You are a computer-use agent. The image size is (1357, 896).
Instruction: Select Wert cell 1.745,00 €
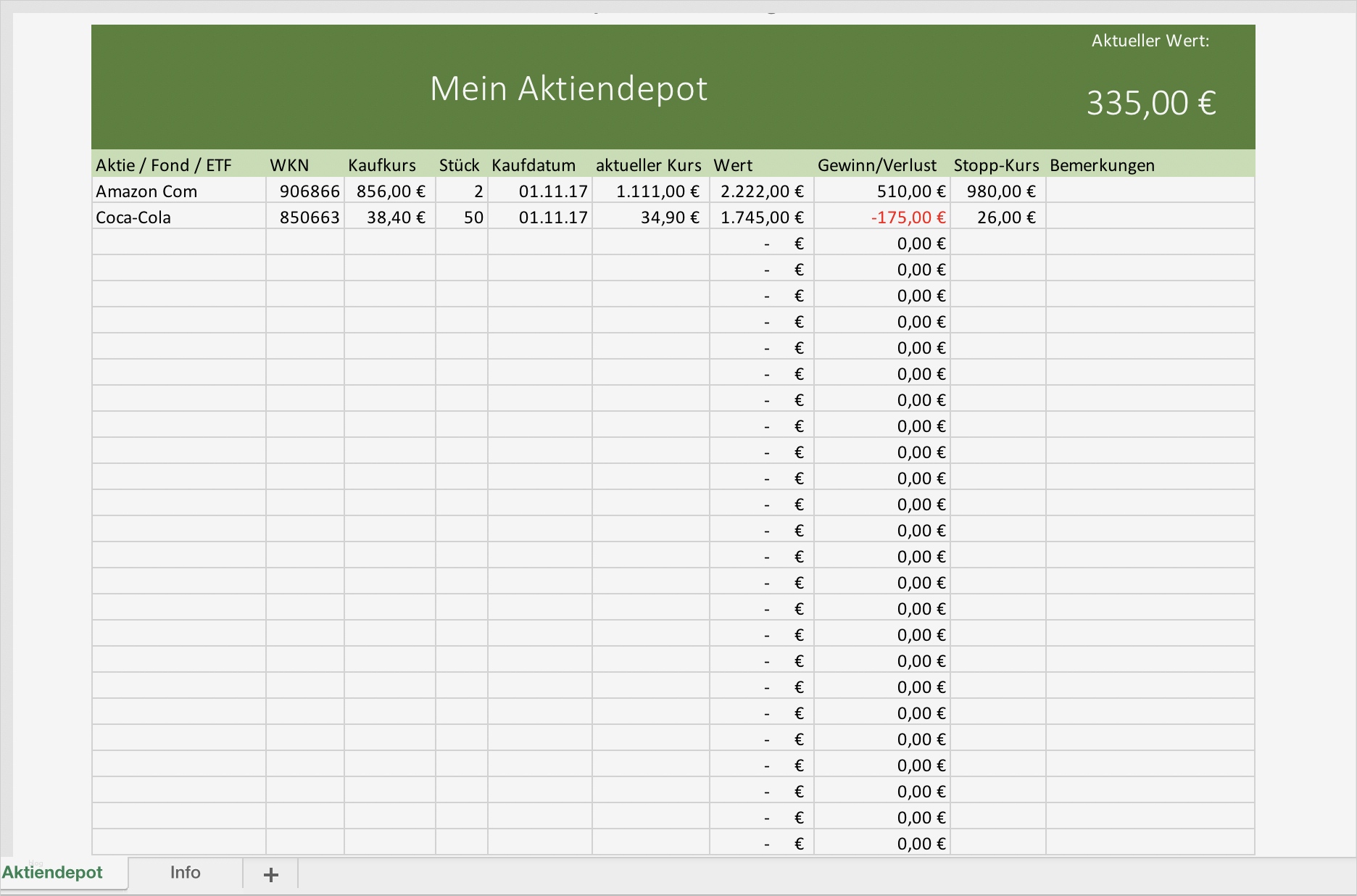coord(762,217)
